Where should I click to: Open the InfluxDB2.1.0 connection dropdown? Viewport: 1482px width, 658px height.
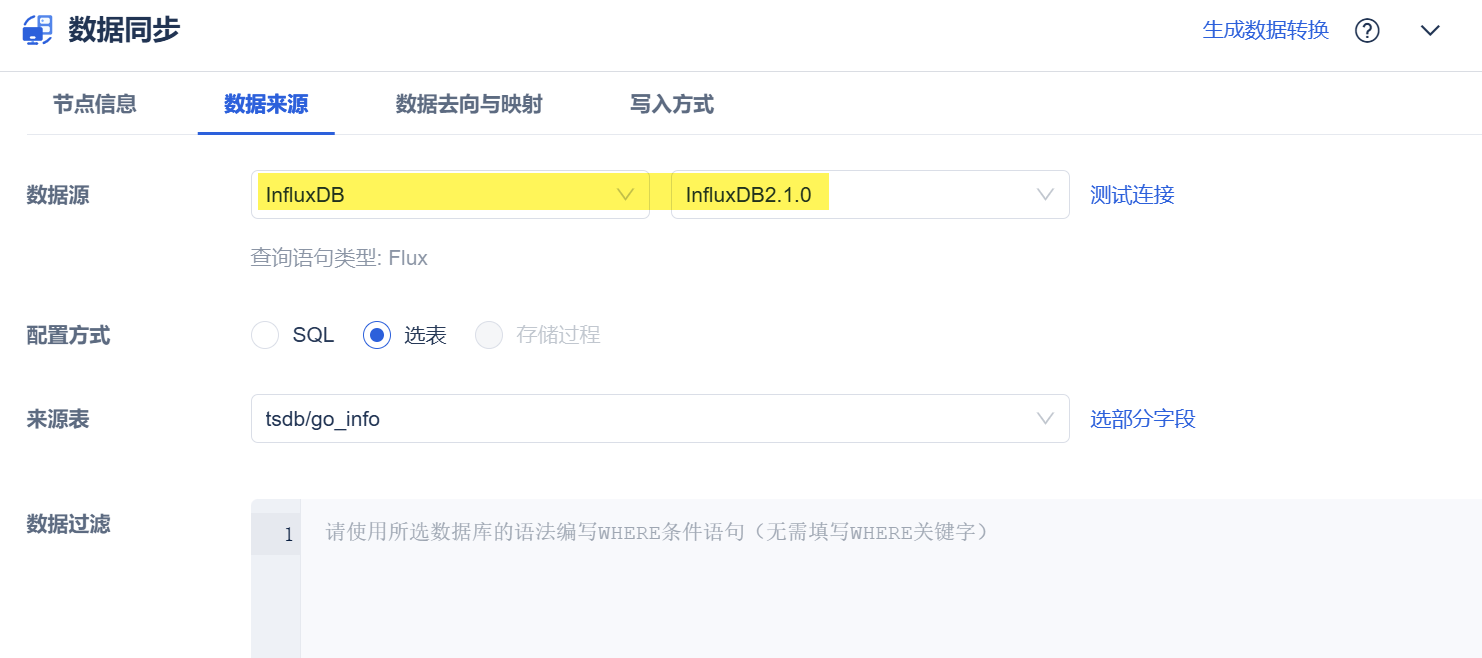pyautogui.click(x=869, y=195)
